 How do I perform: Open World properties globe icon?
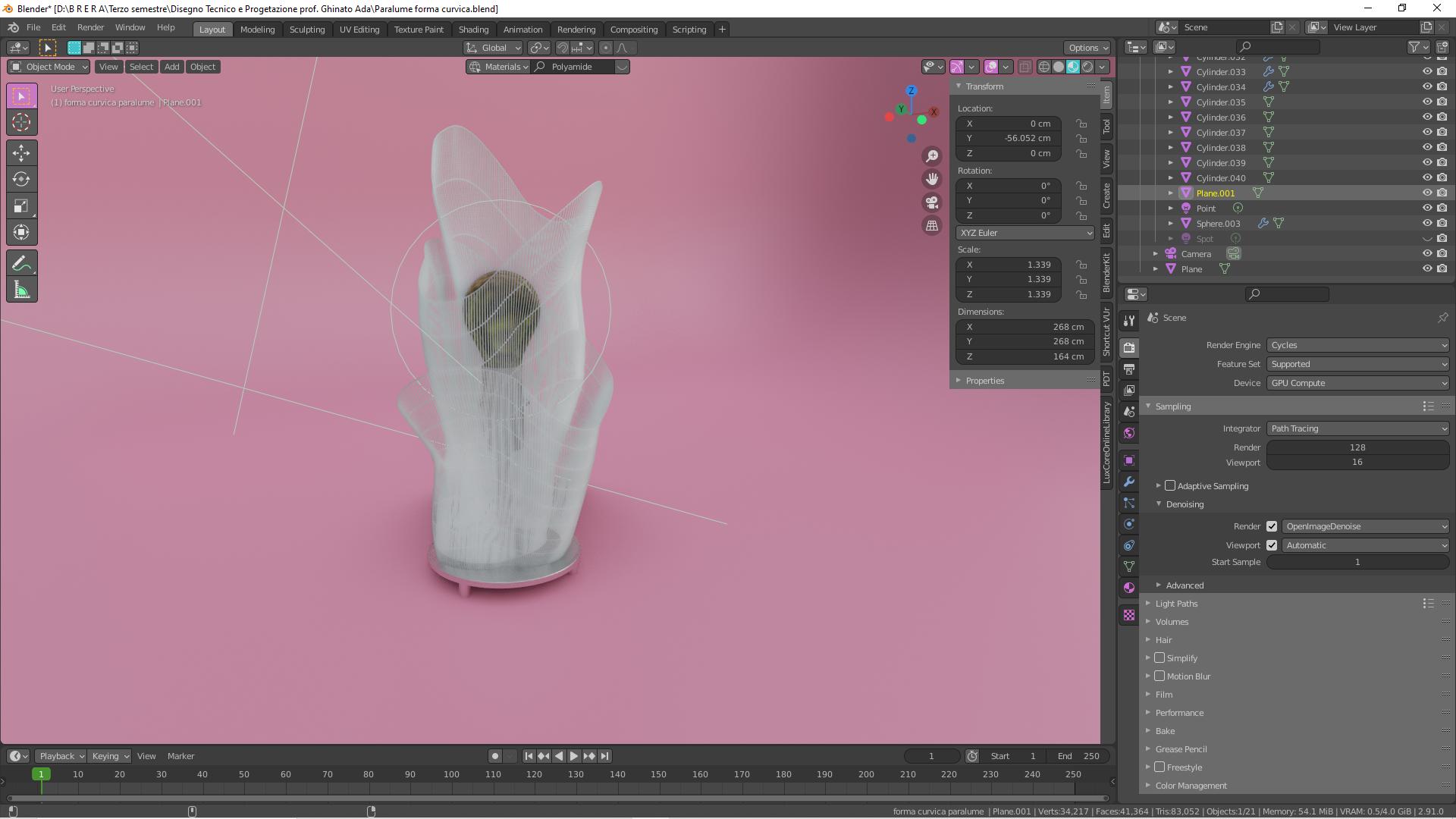1129,433
